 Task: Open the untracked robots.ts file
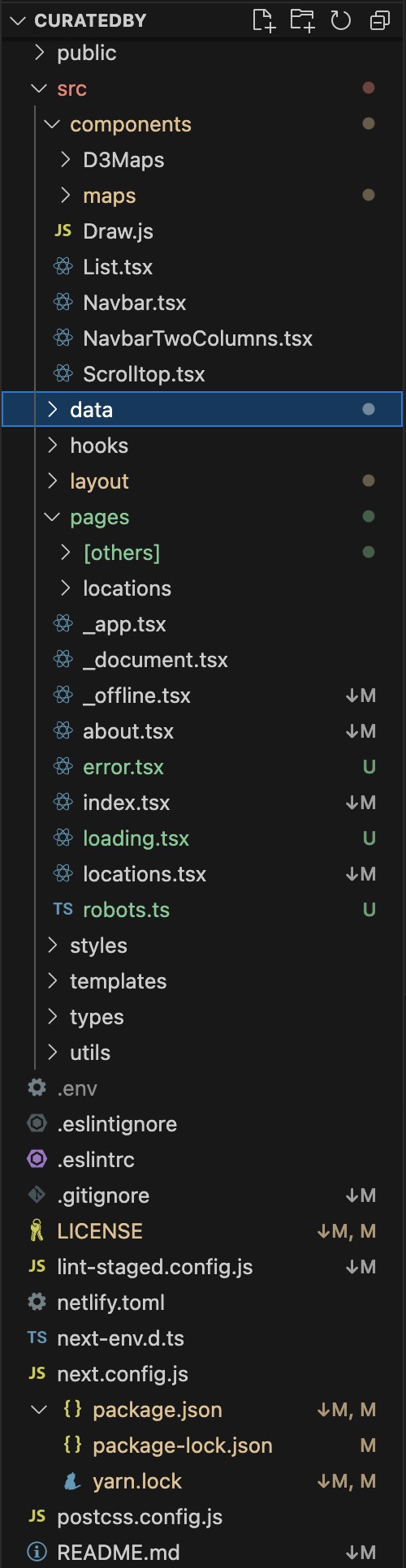[x=203, y=910]
